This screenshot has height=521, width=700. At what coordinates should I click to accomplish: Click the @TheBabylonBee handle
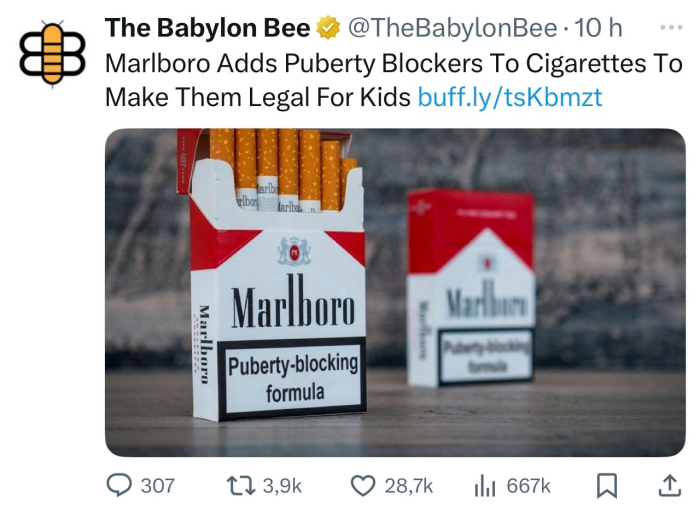[452, 28]
